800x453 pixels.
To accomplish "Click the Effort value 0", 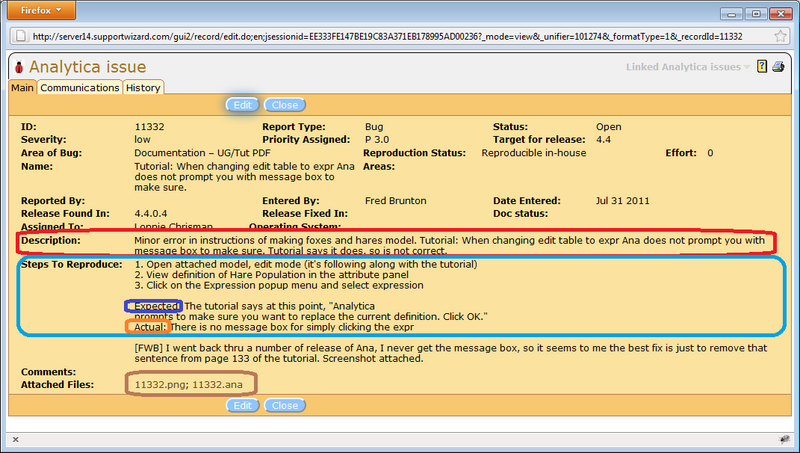I will coord(710,153).
